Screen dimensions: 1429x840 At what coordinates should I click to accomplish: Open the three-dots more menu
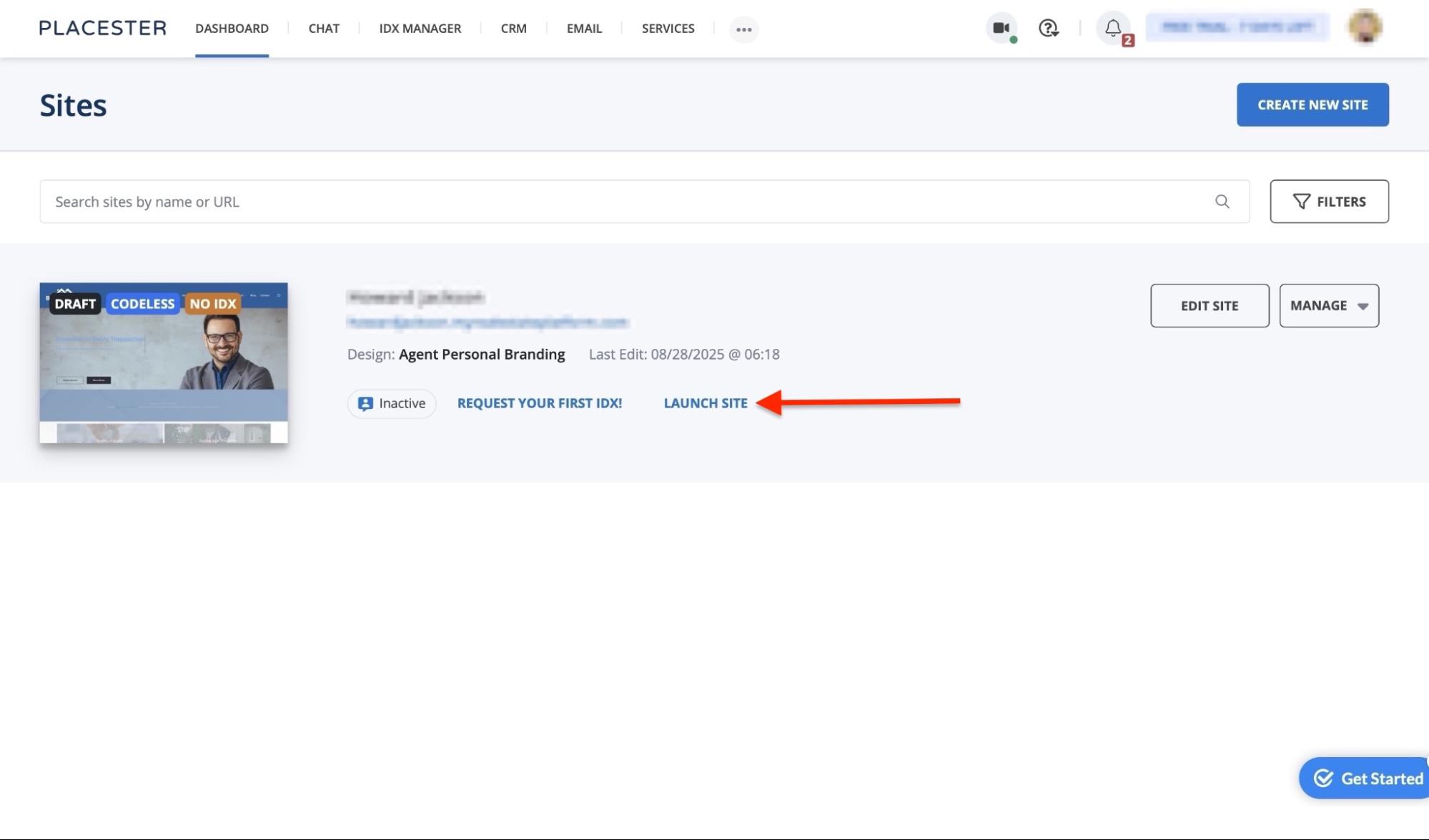[x=743, y=29]
